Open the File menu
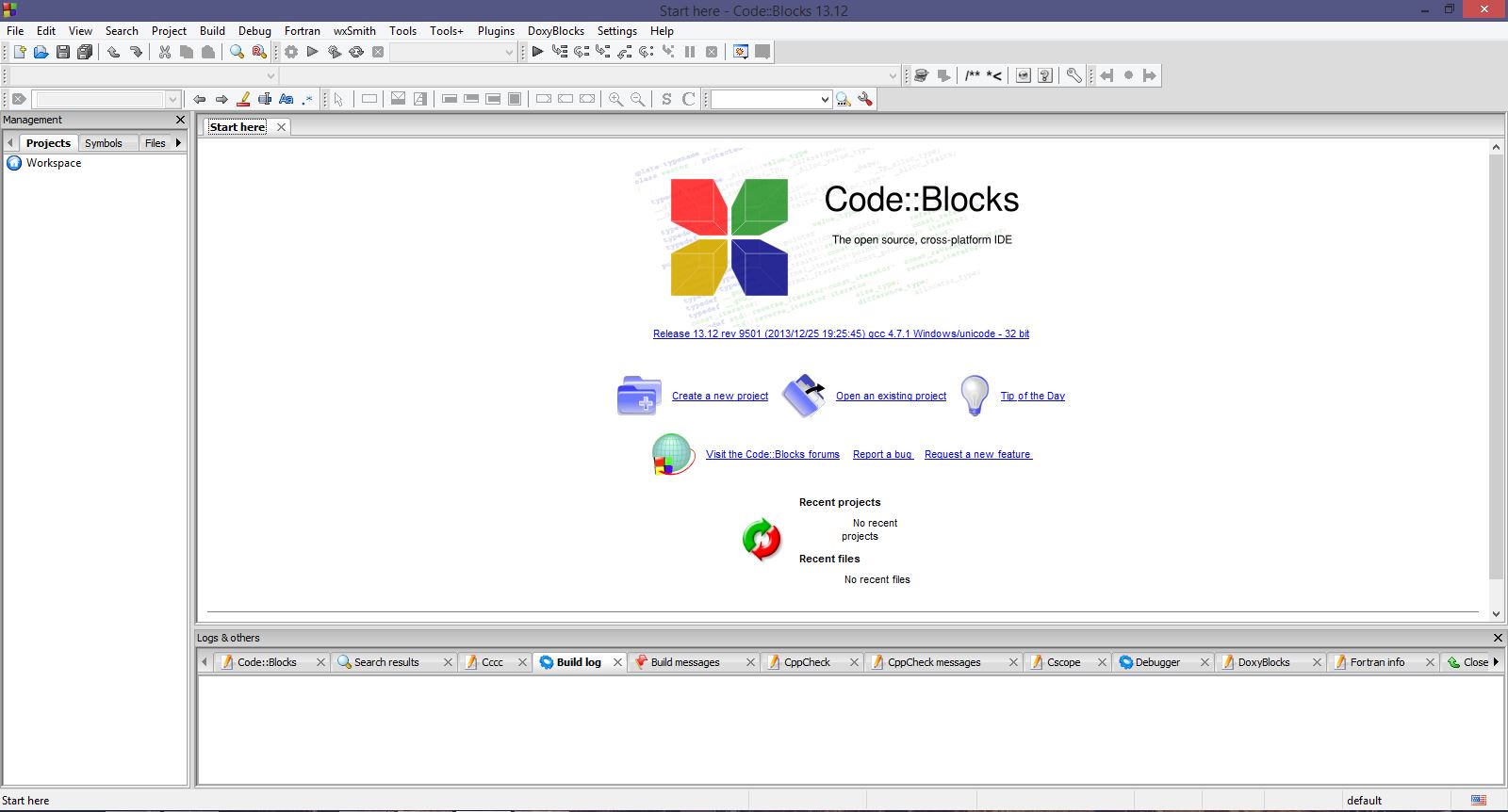1508x812 pixels. coord(15,30)
